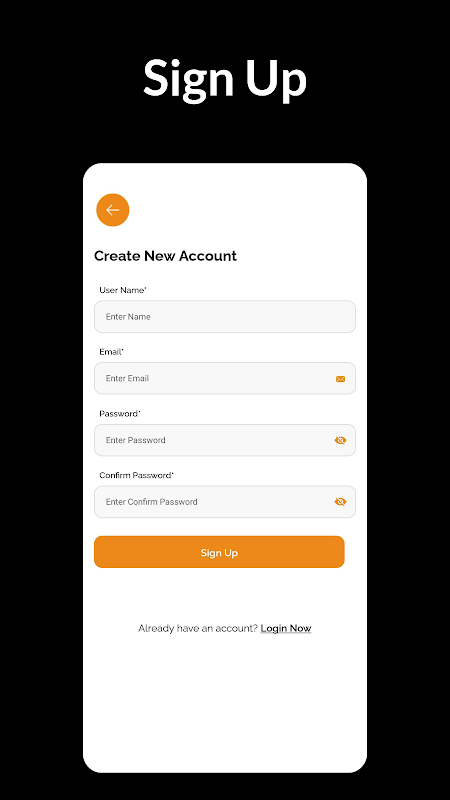Image resolution: width=450 pixels, height=800 pixels.
Task: Focus the User Name input field
Action: pyautogui.click(x=225, y=317)
